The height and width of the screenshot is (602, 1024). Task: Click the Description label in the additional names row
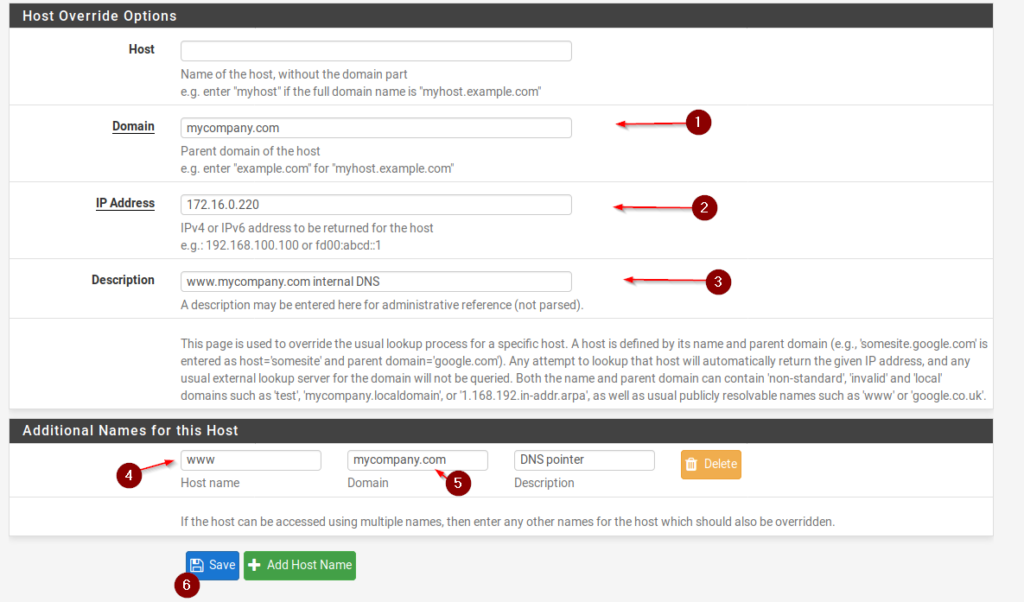(x=544, y=483)
